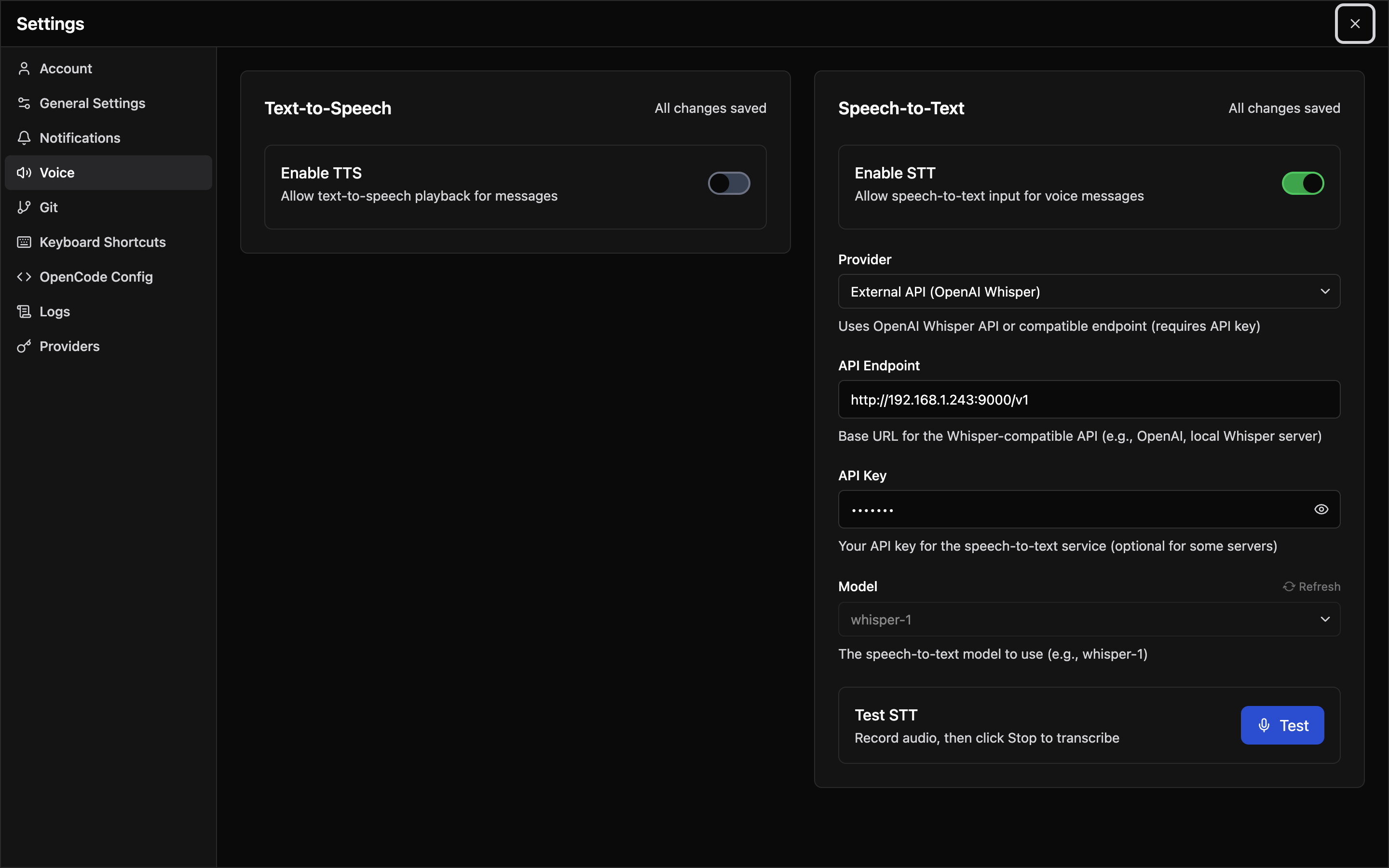Click the API Key password field
The height and width of the screenshot is (868, 1389).
click(1089, 509)
